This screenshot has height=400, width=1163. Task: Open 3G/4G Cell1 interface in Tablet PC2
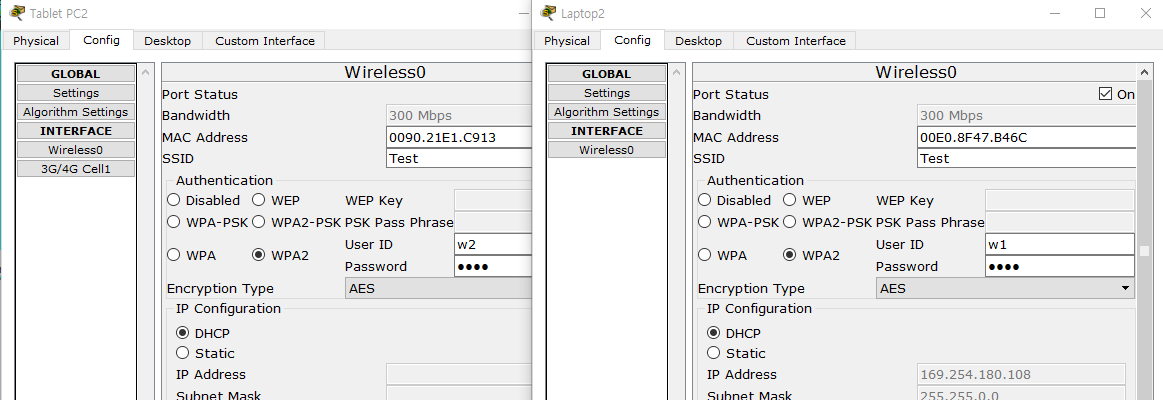[76, 168]
